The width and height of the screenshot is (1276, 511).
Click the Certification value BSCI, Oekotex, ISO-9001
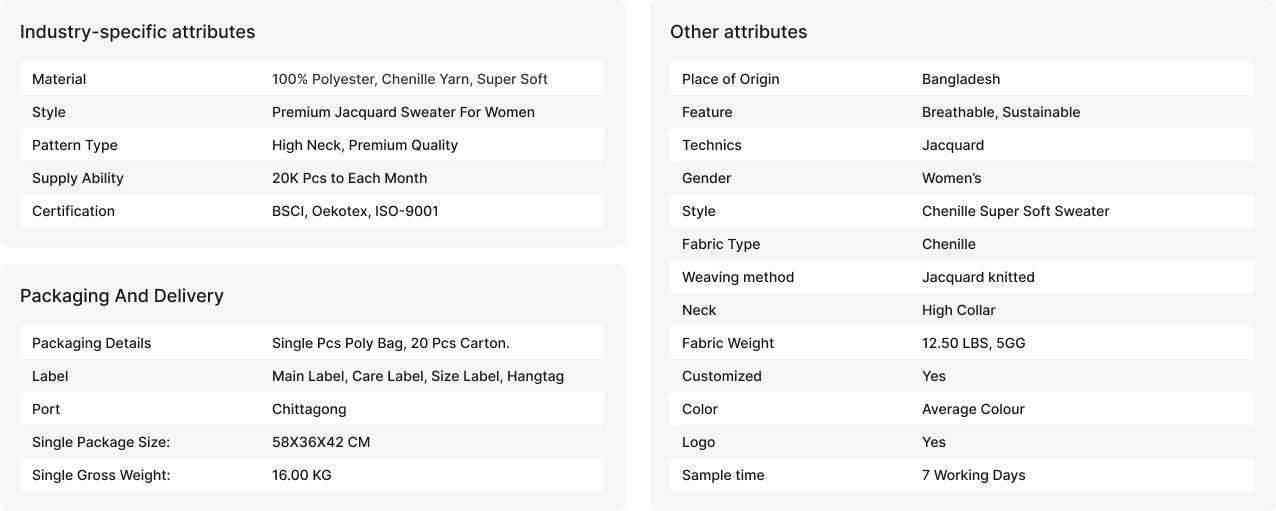[355, 211]
